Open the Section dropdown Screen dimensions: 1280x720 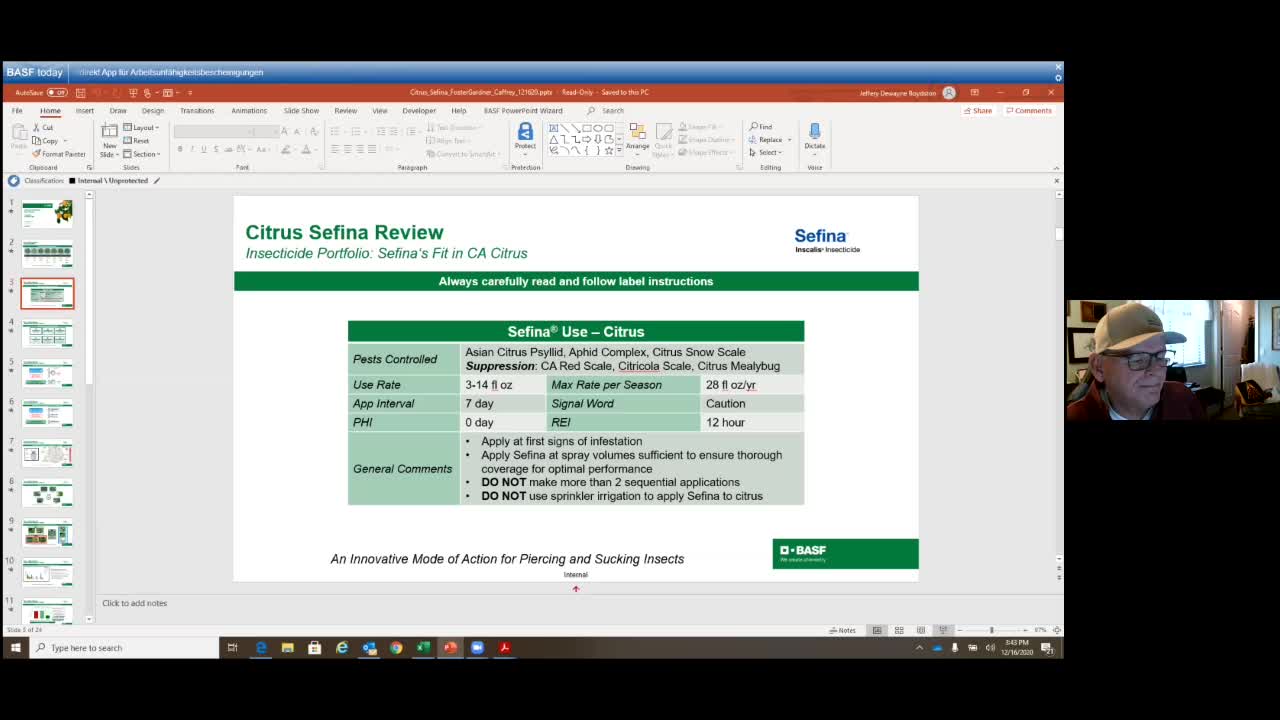(x=143, y=154)
